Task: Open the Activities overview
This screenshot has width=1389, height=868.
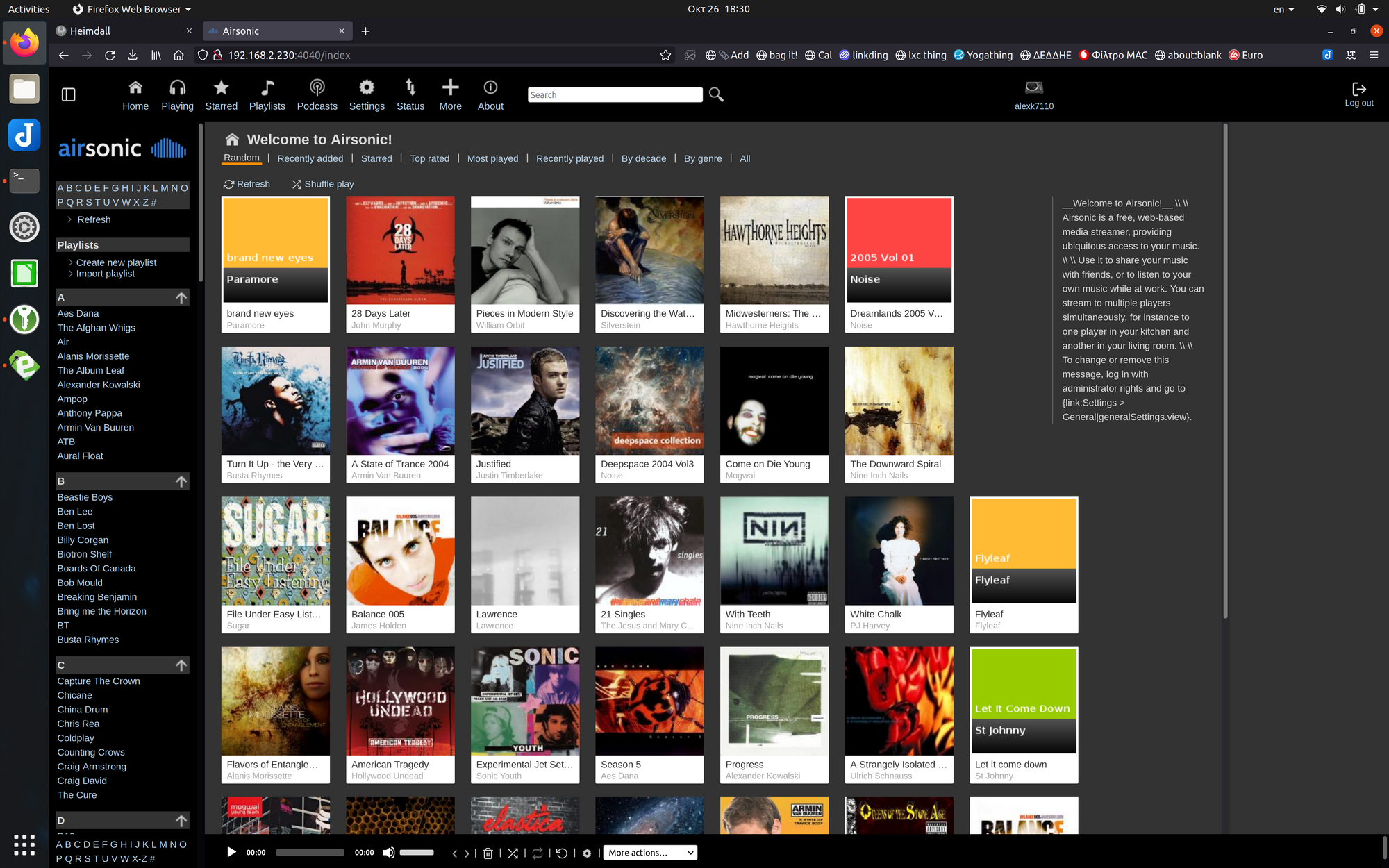Action: [x=28, y=9]
